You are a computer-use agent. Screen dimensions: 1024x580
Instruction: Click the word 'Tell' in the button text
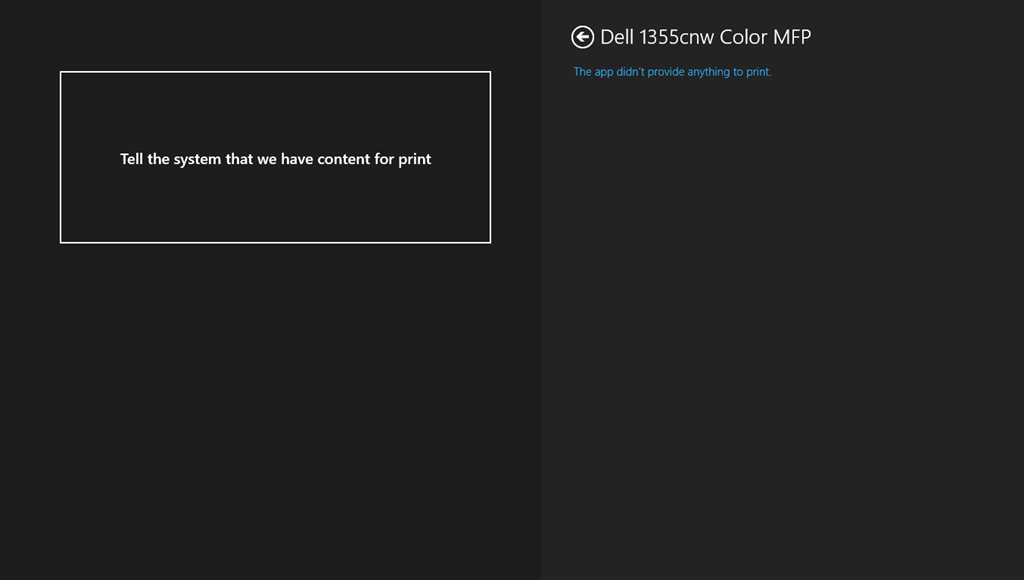click(x=131, y=159)
